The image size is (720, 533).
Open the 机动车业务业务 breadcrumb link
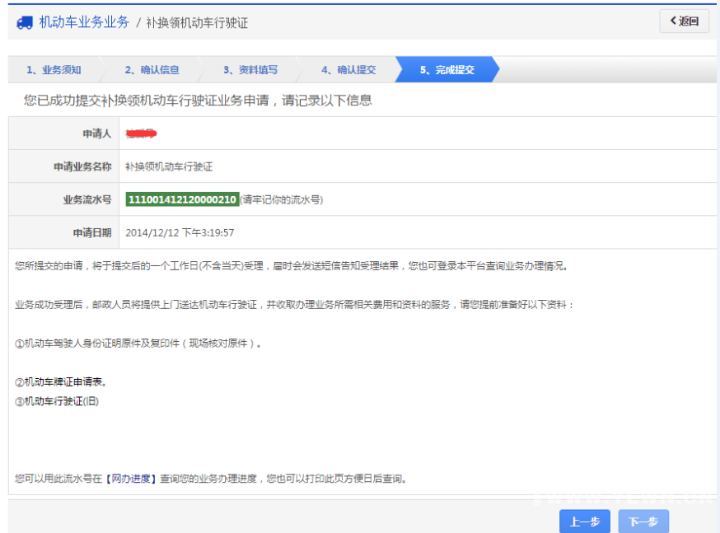pyautogui.click(x=84, y=22)
